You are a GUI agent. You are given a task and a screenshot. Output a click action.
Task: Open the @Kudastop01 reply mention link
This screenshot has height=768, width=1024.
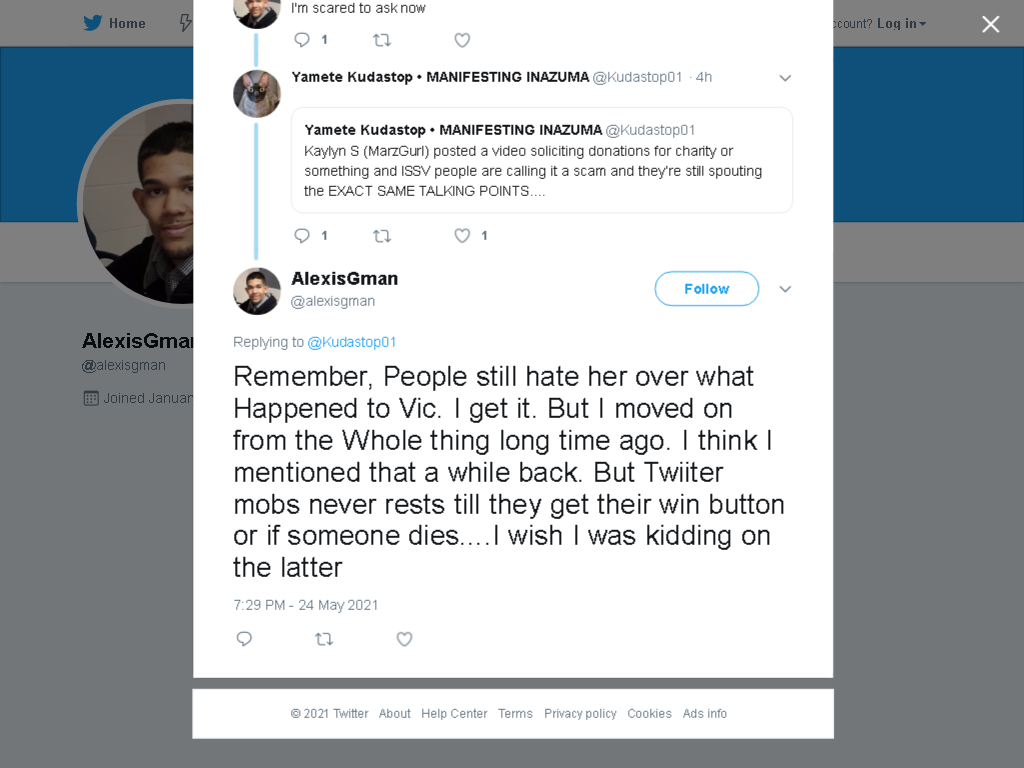point(351,342)
